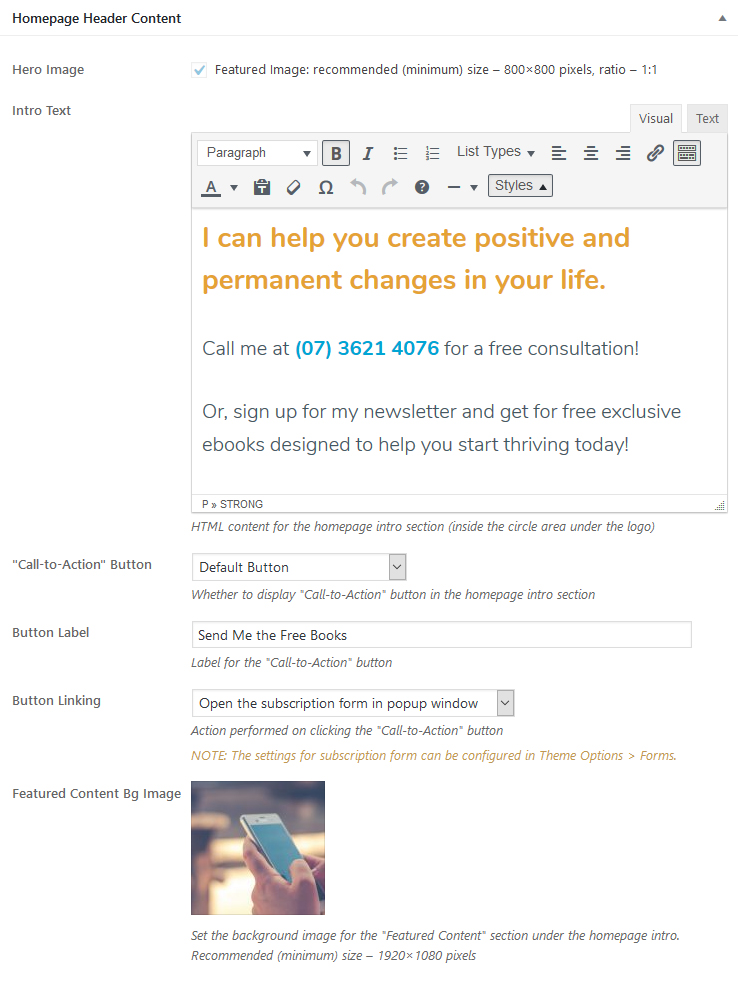Click the Homepage Header Content title
Viewport: 738px width, 986px height.
click(x=96, y=19)
